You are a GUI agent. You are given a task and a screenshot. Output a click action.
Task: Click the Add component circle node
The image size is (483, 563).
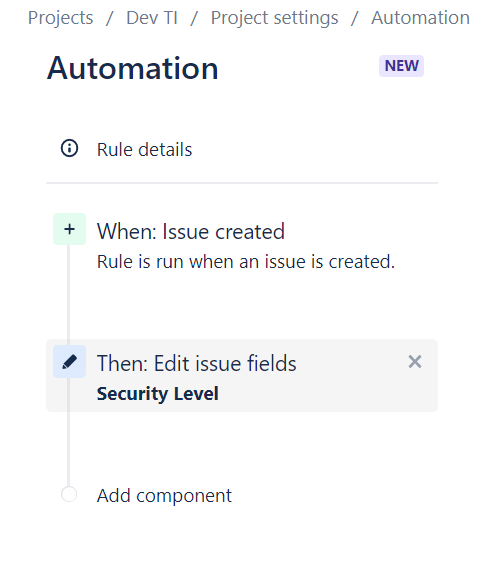point(69,494)
